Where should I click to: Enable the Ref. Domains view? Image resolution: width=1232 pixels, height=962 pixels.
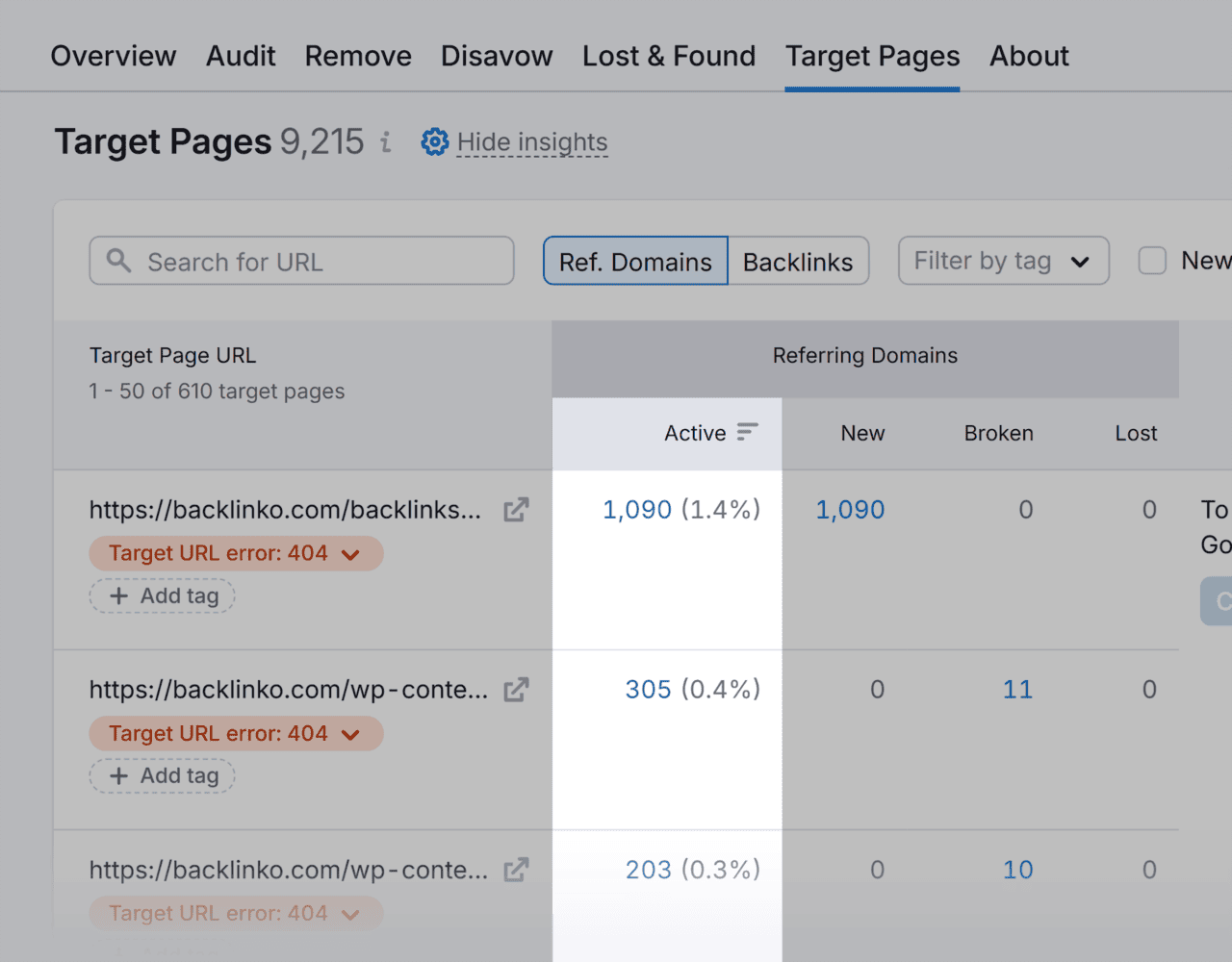click(634, 261)
